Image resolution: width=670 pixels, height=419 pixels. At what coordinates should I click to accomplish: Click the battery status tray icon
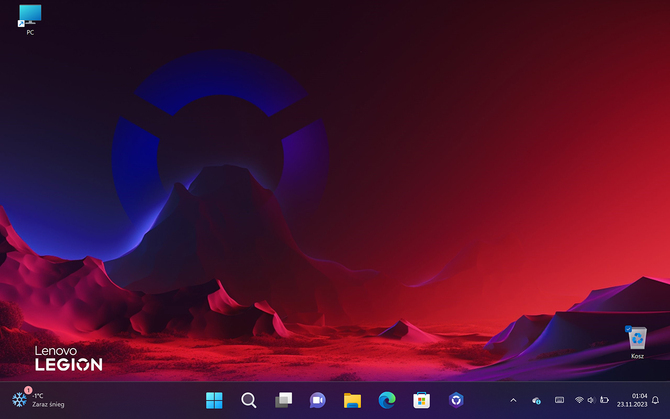[604, 400]
